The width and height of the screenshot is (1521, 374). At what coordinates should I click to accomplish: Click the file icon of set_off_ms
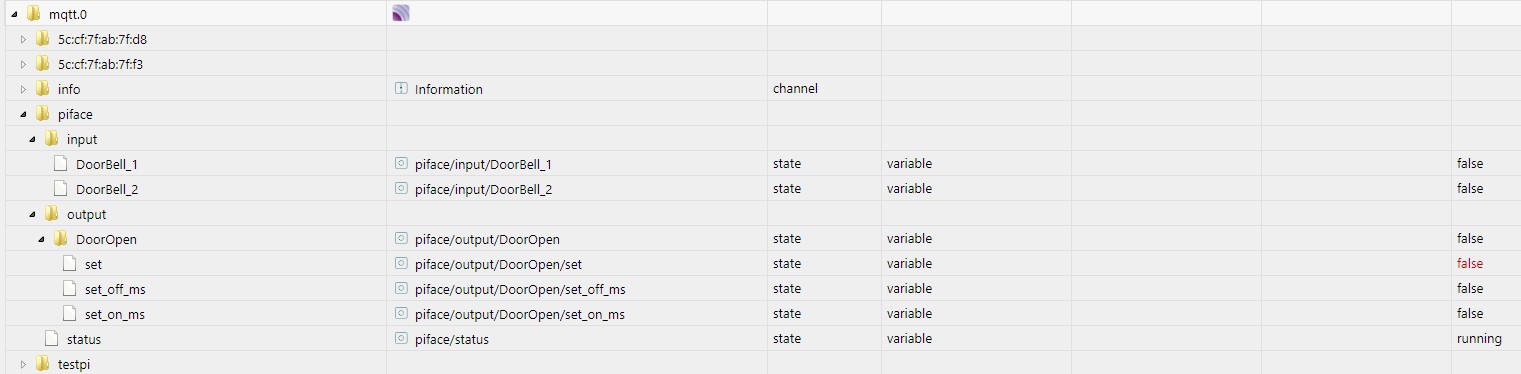point(69,289)
